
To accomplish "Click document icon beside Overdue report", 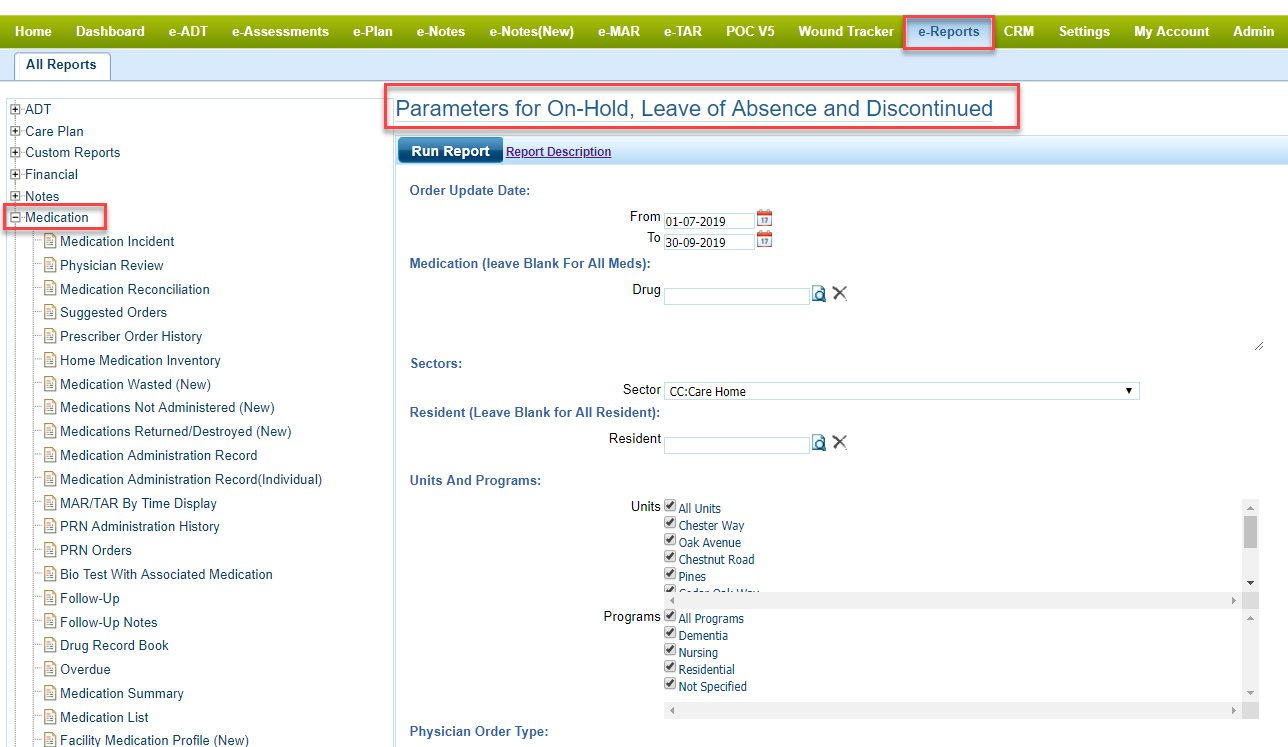I will (50, 669).
